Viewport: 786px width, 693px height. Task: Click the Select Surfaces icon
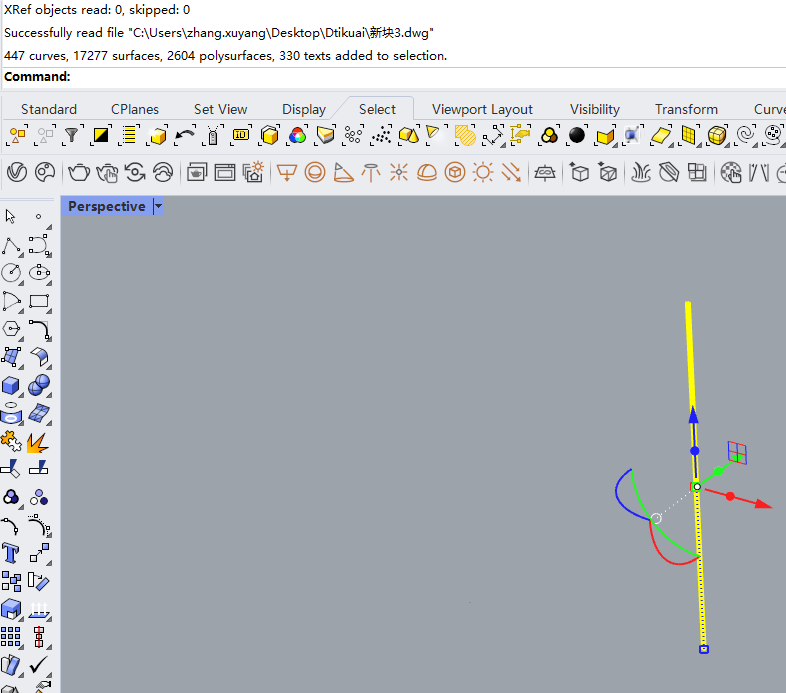tap(661, 135)
